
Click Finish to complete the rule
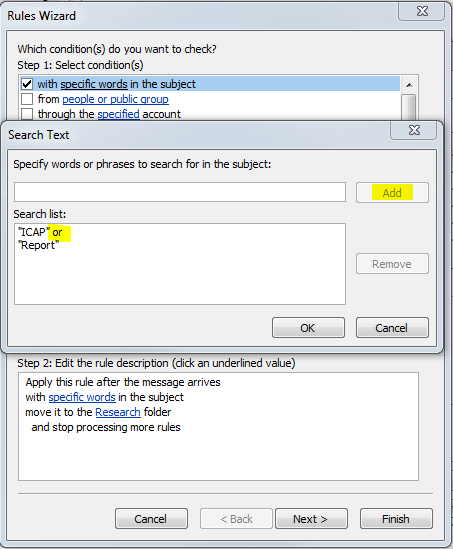pos(396,519)
